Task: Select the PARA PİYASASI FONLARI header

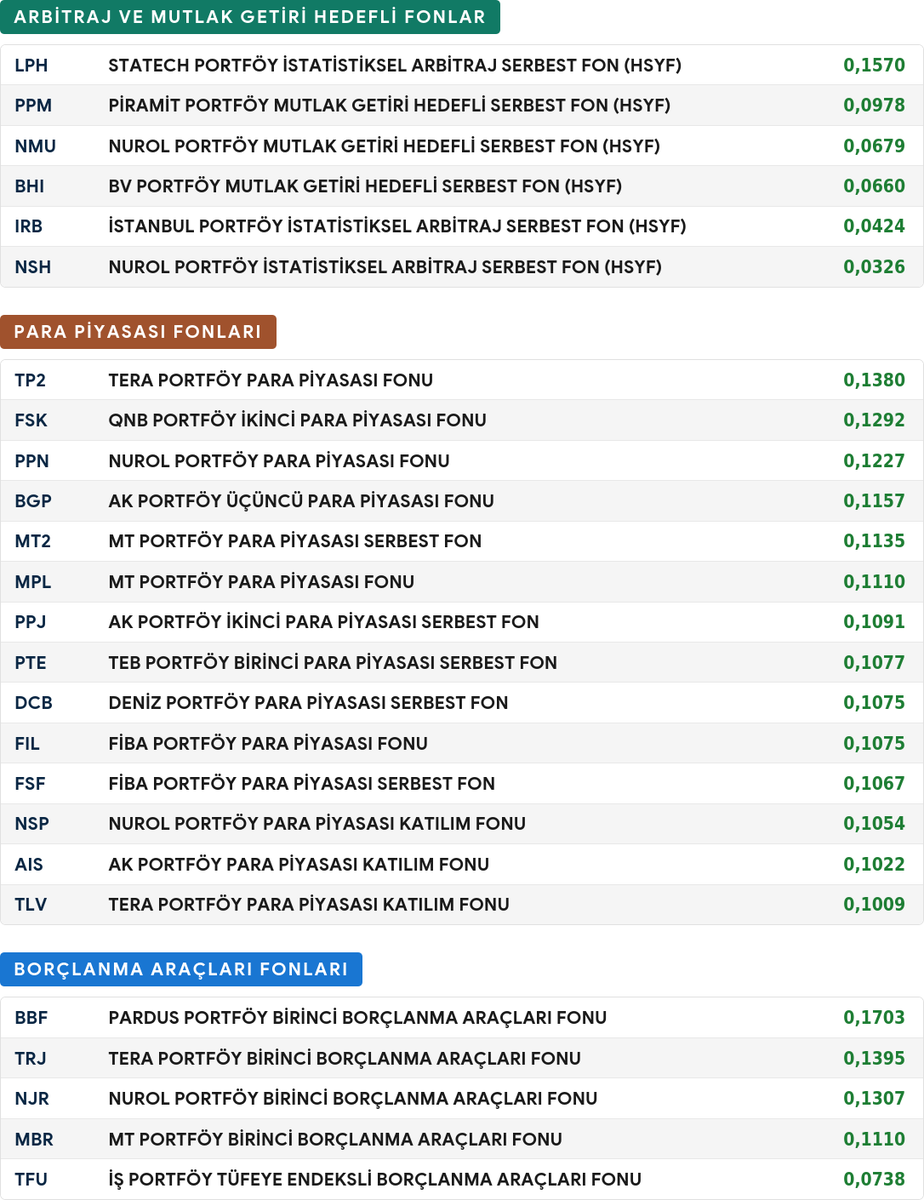Action: [138, 332]
